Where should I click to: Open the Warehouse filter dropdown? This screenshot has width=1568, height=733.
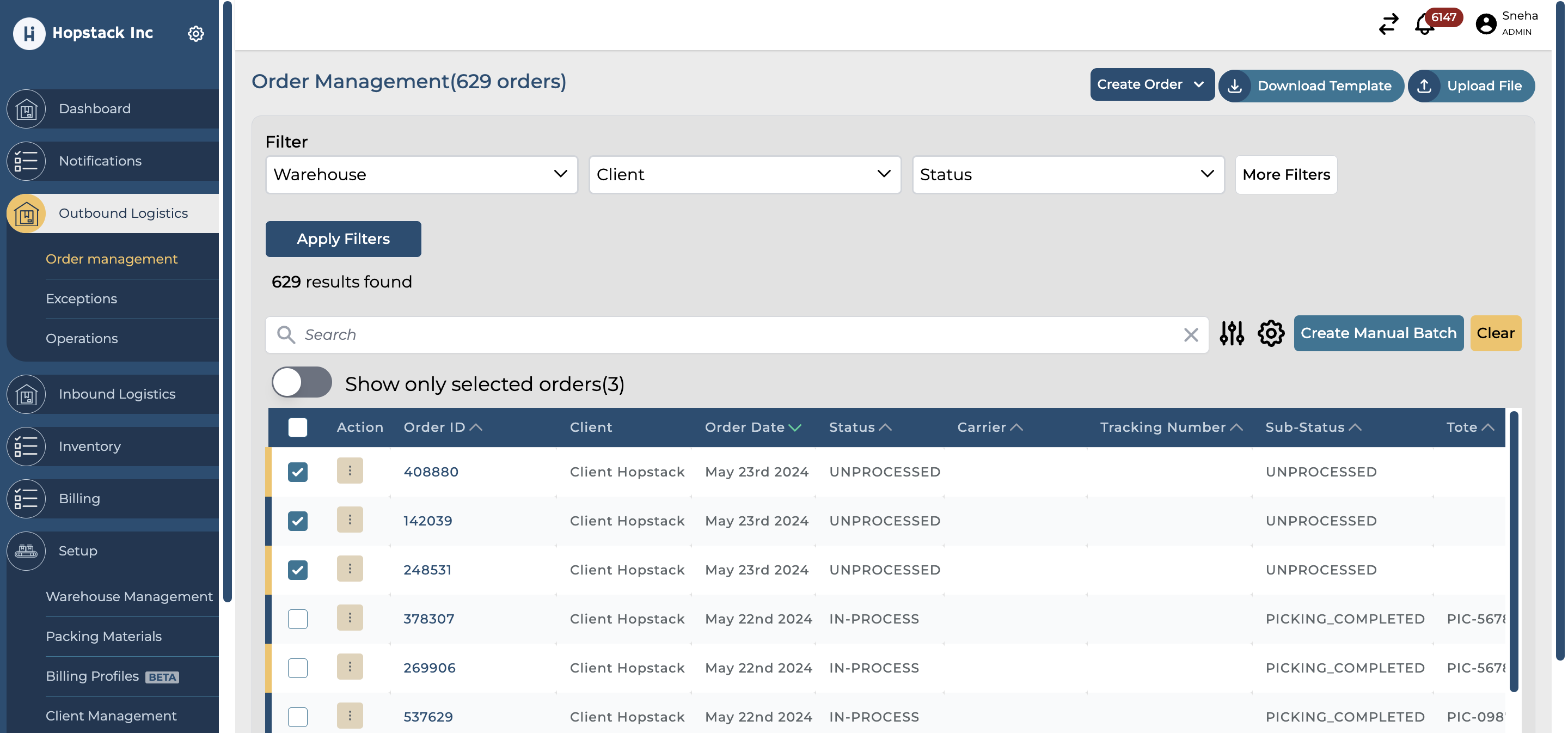point(421,175)
